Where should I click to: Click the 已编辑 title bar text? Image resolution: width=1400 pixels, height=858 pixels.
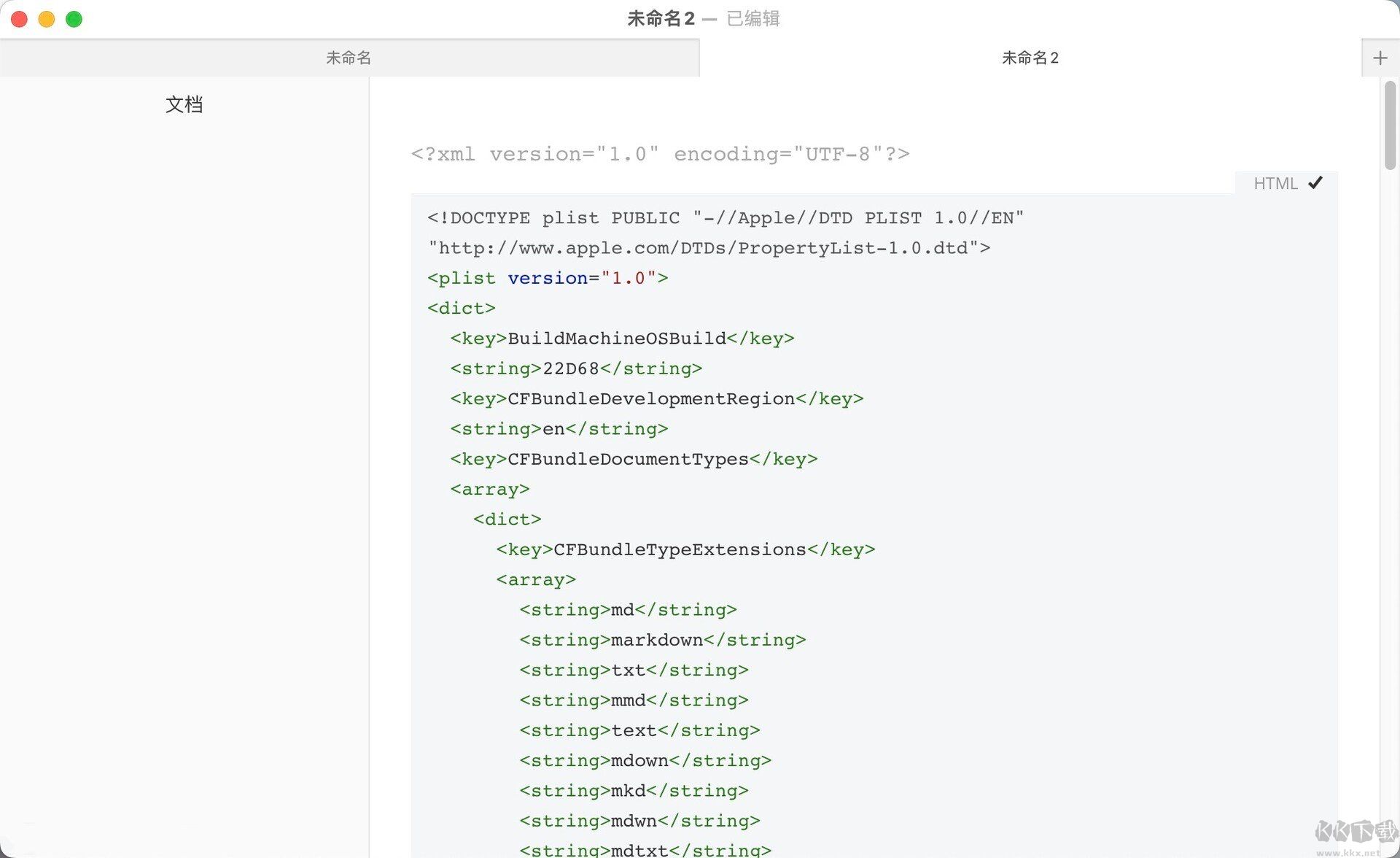[752, 18]
